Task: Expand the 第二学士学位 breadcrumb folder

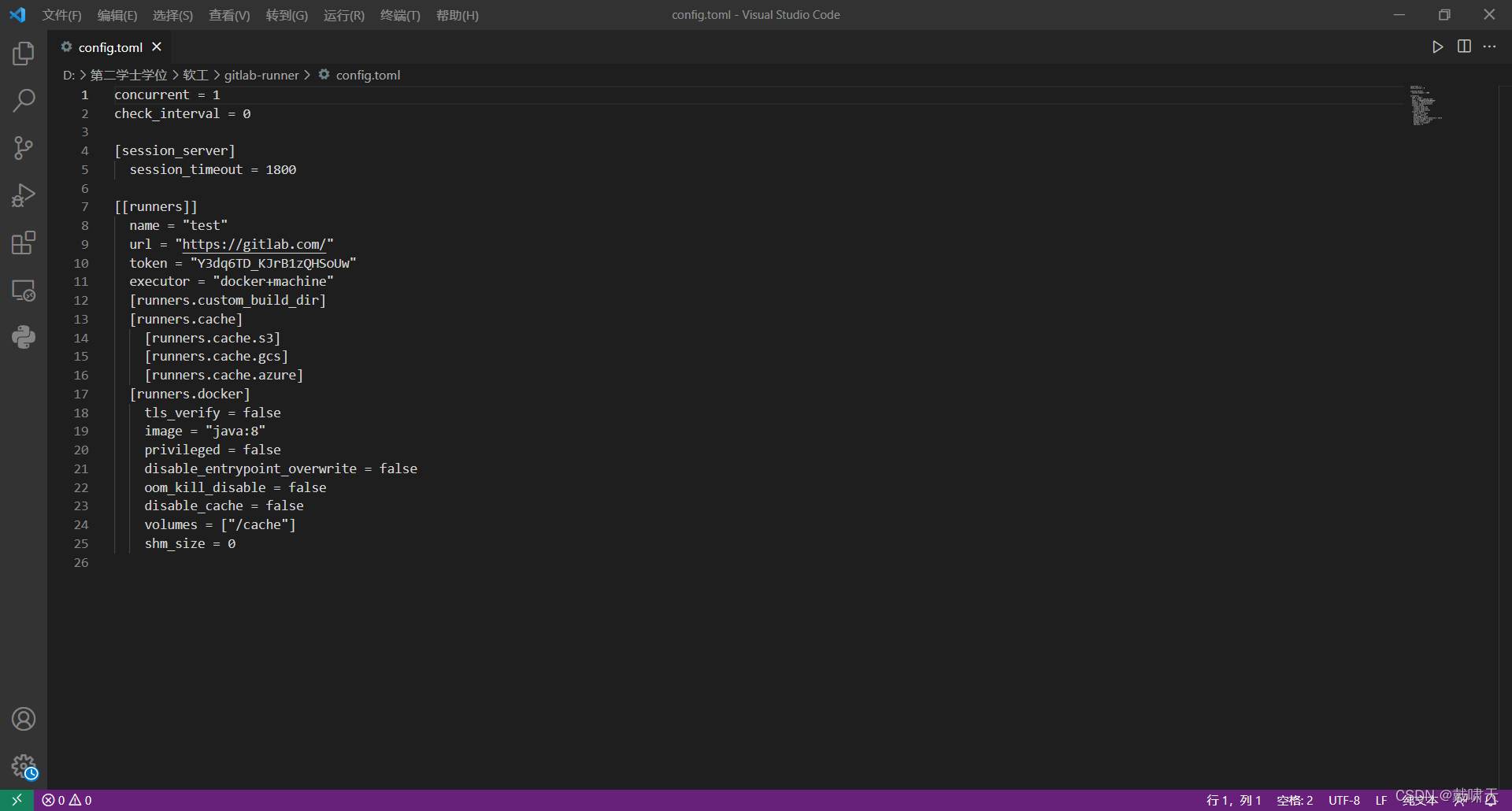Action: point(128,75)
